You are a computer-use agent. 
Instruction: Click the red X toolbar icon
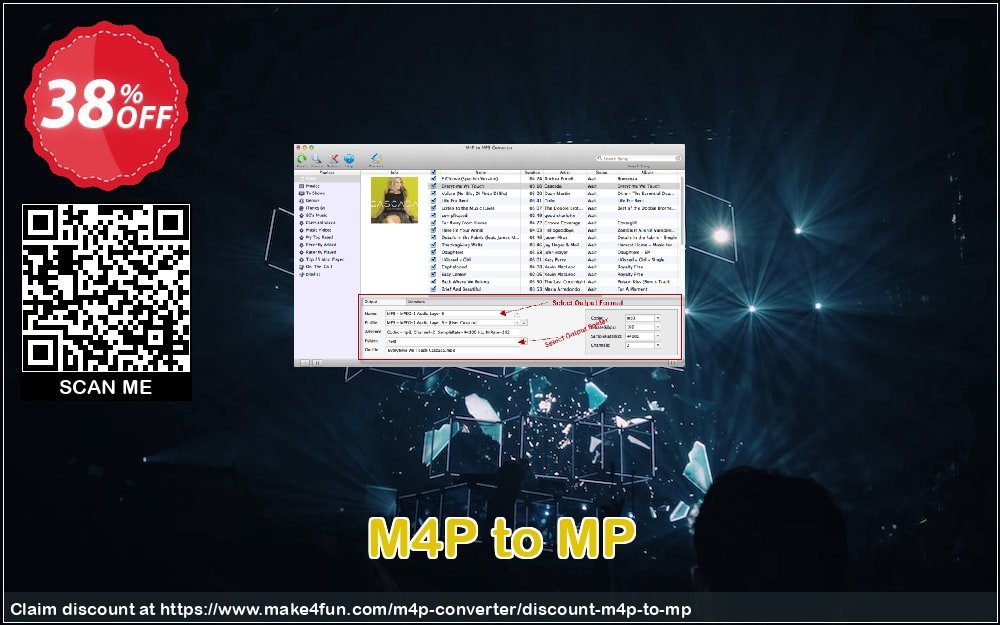(334, 159)
